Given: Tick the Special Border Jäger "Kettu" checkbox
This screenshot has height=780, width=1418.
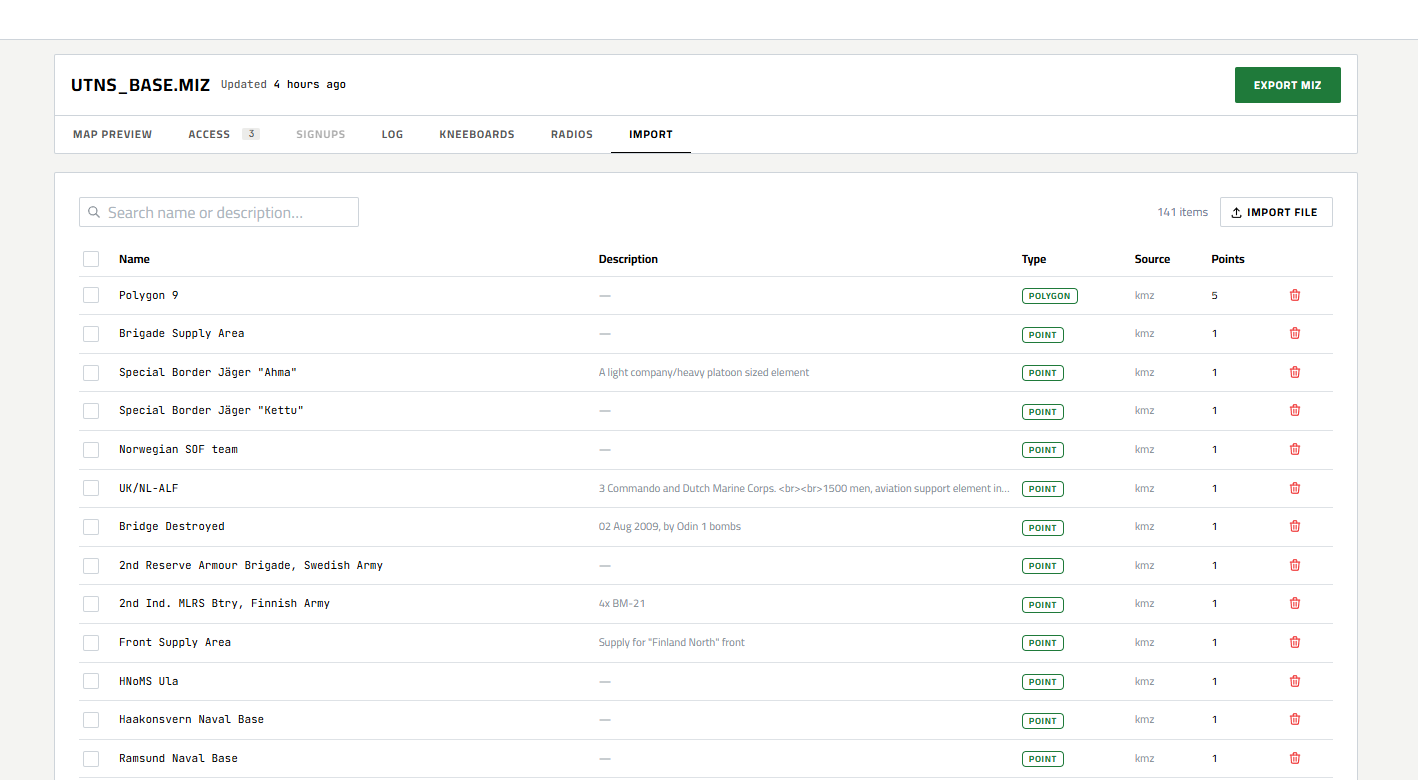Looking at the screenshot, I should click(x=91, y=411).
